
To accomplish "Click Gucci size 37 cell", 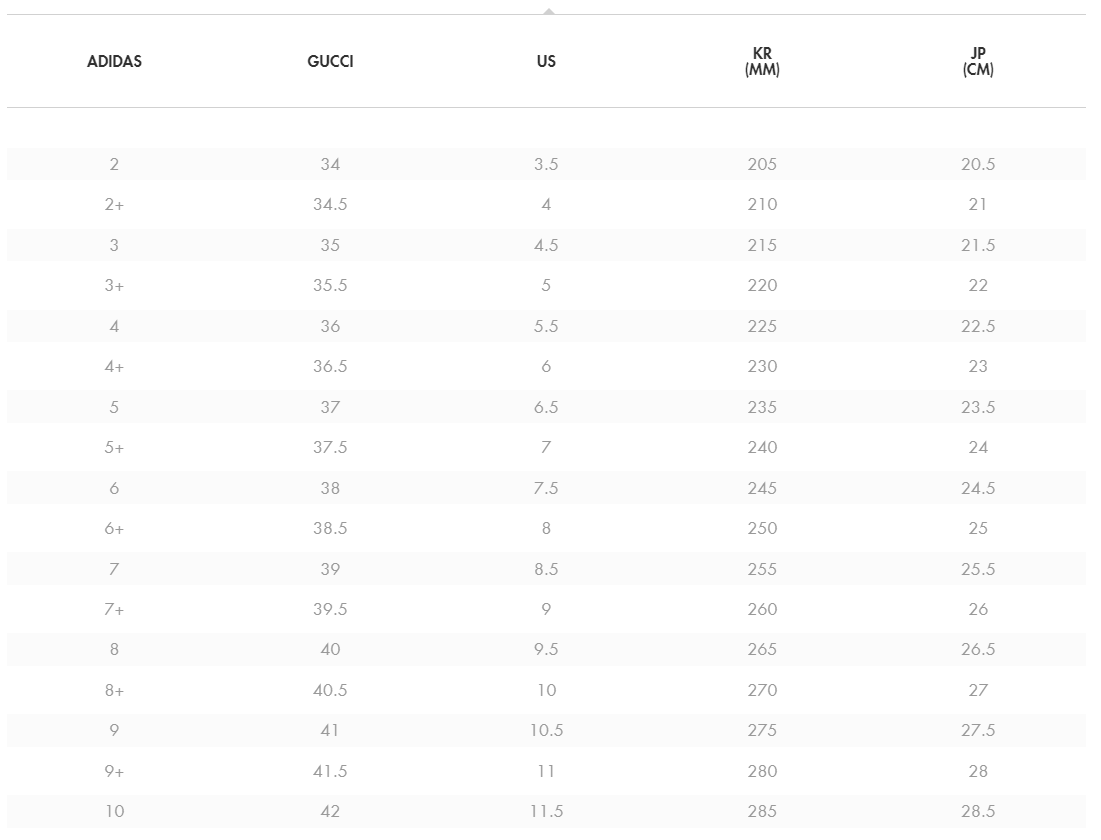I will pyautogui.click(x=330, y=407).
